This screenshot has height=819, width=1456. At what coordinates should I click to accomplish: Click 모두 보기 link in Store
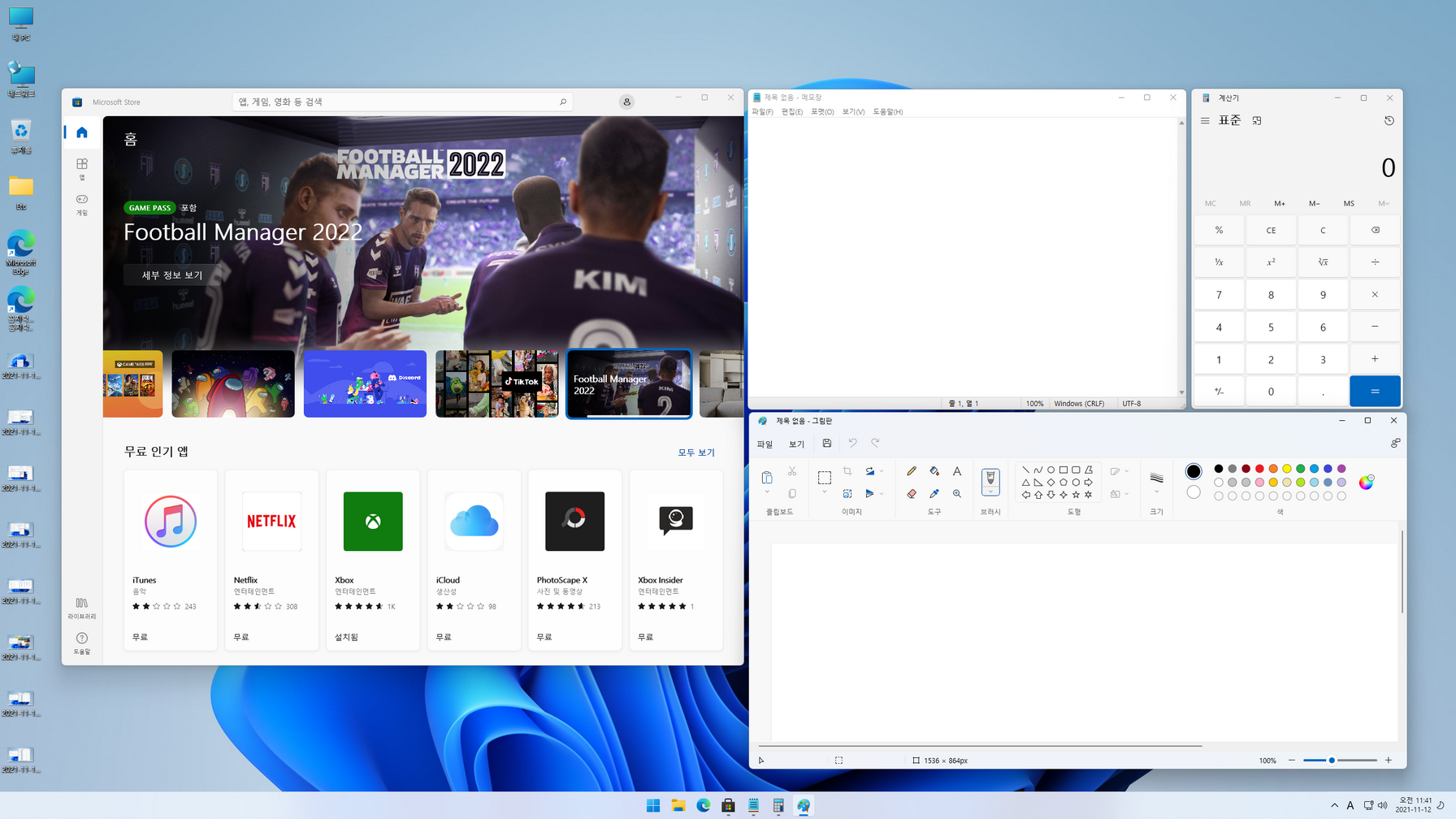(x=696, y=453)
